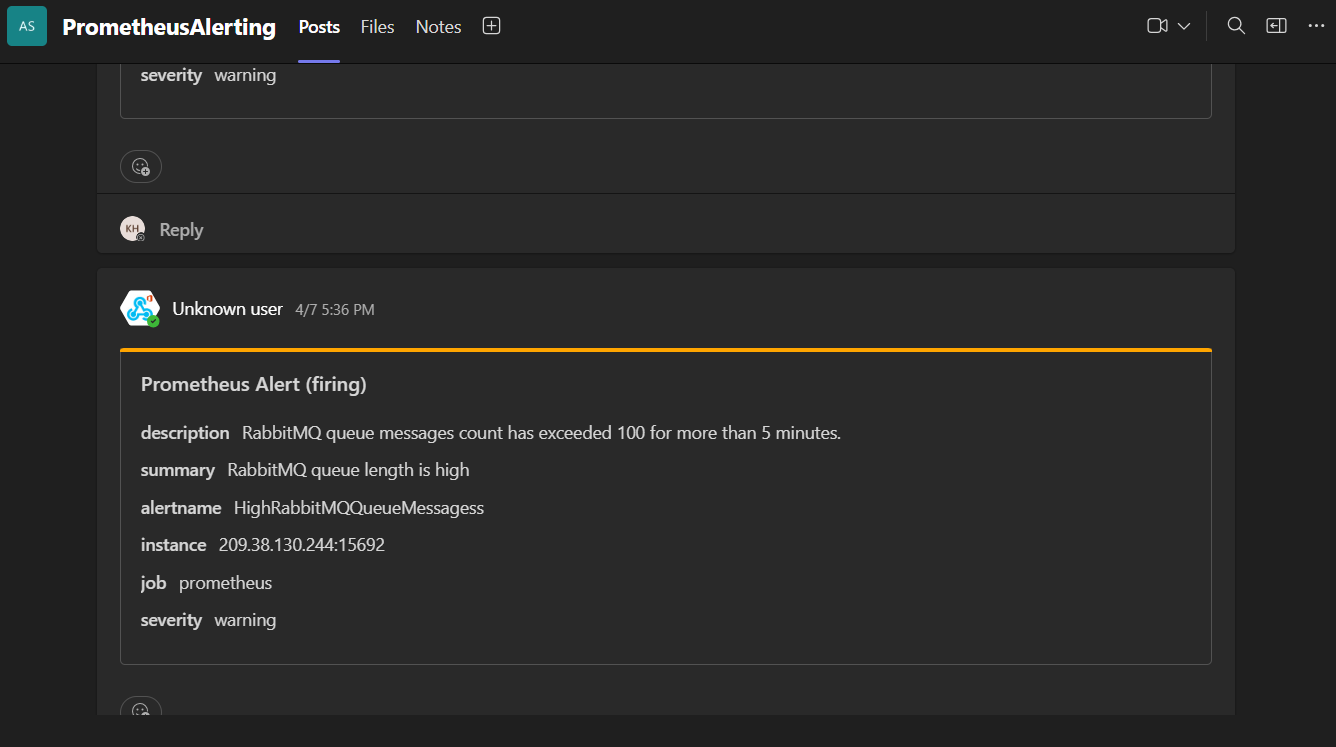Image resolution: width=1336 pixels, height=747 pixels.
Task: Select the Prometheus Alert (firing) title
Action: point(254,384)
